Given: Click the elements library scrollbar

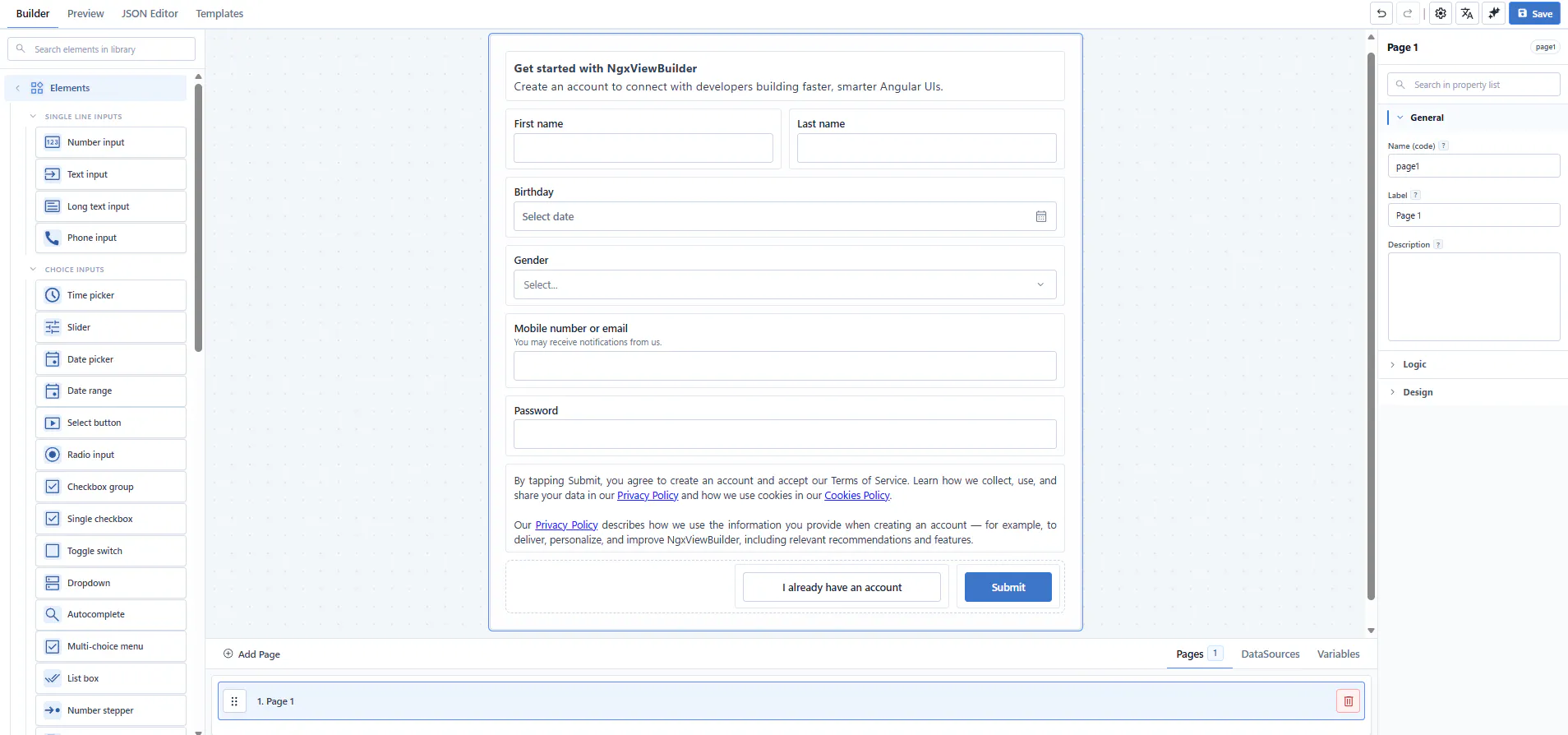Looking at the screenshot, I should click(x=198, y=217).
